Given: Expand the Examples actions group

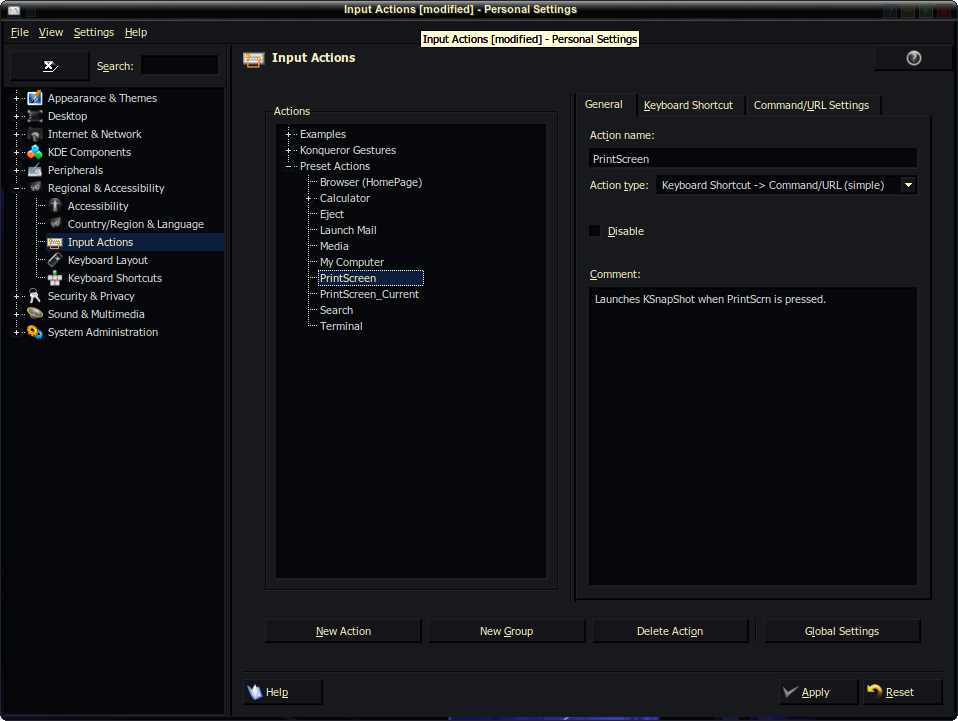Looking at the screenshot, I should [x=288, y=134].
